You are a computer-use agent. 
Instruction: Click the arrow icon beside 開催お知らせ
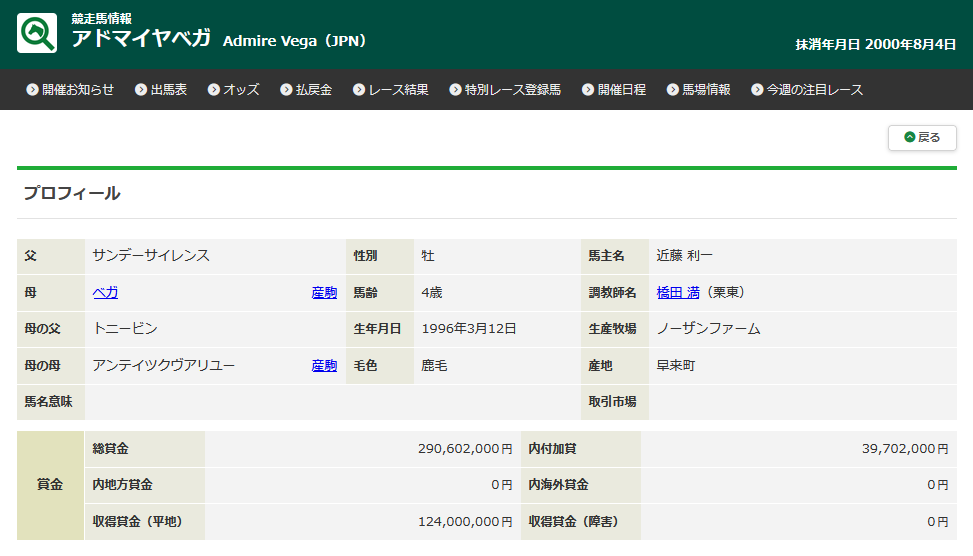[x=32, y=89]
